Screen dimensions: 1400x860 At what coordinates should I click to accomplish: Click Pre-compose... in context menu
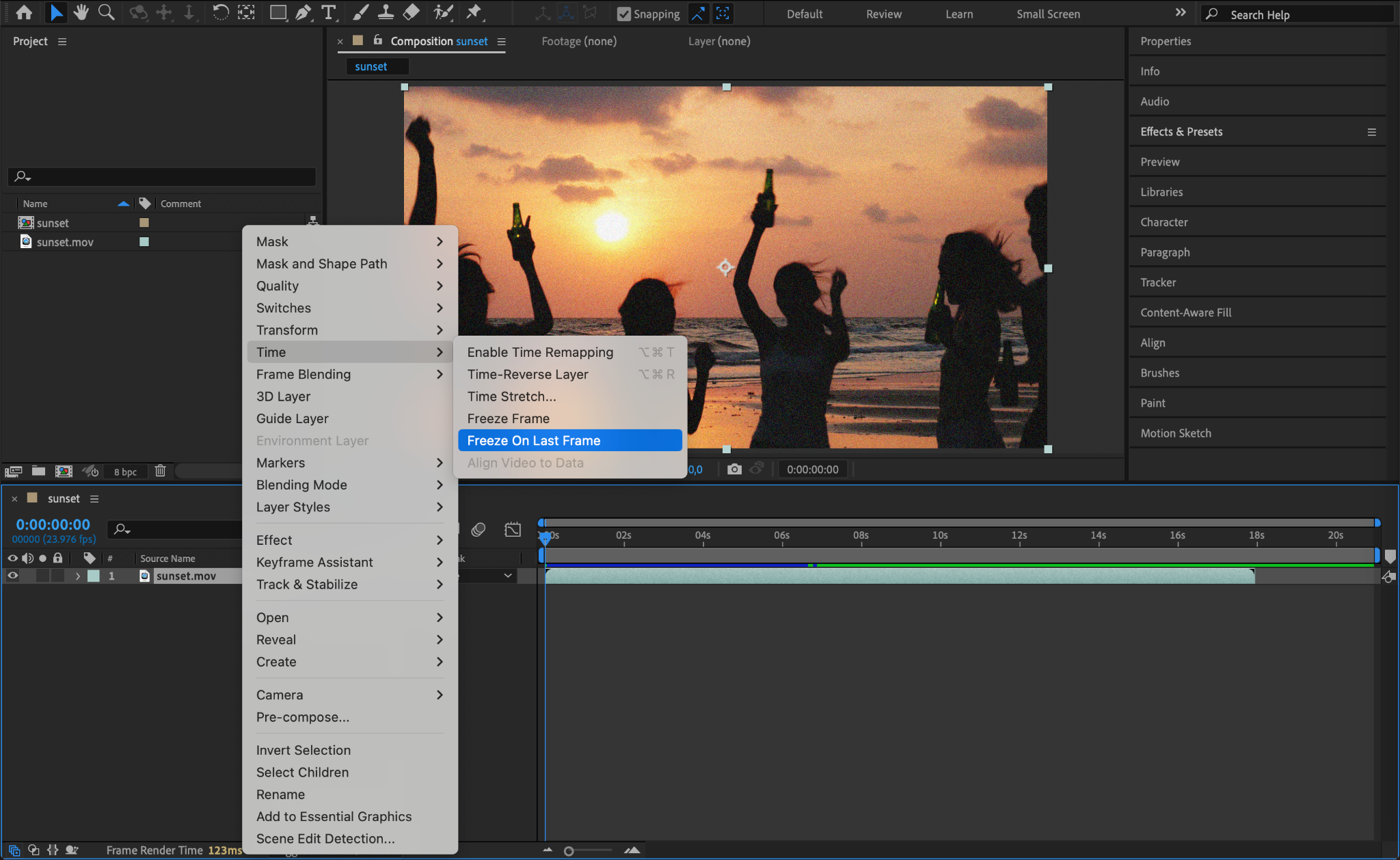302,717
